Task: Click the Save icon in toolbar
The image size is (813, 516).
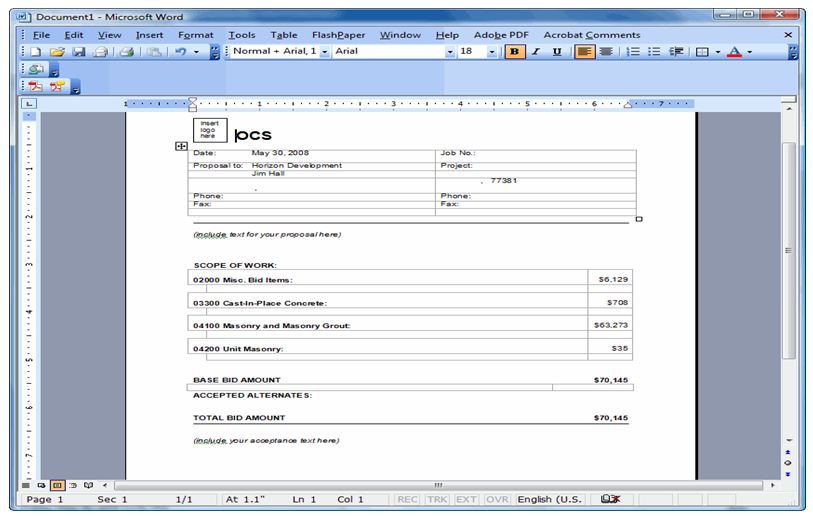Action: [78, 51]
